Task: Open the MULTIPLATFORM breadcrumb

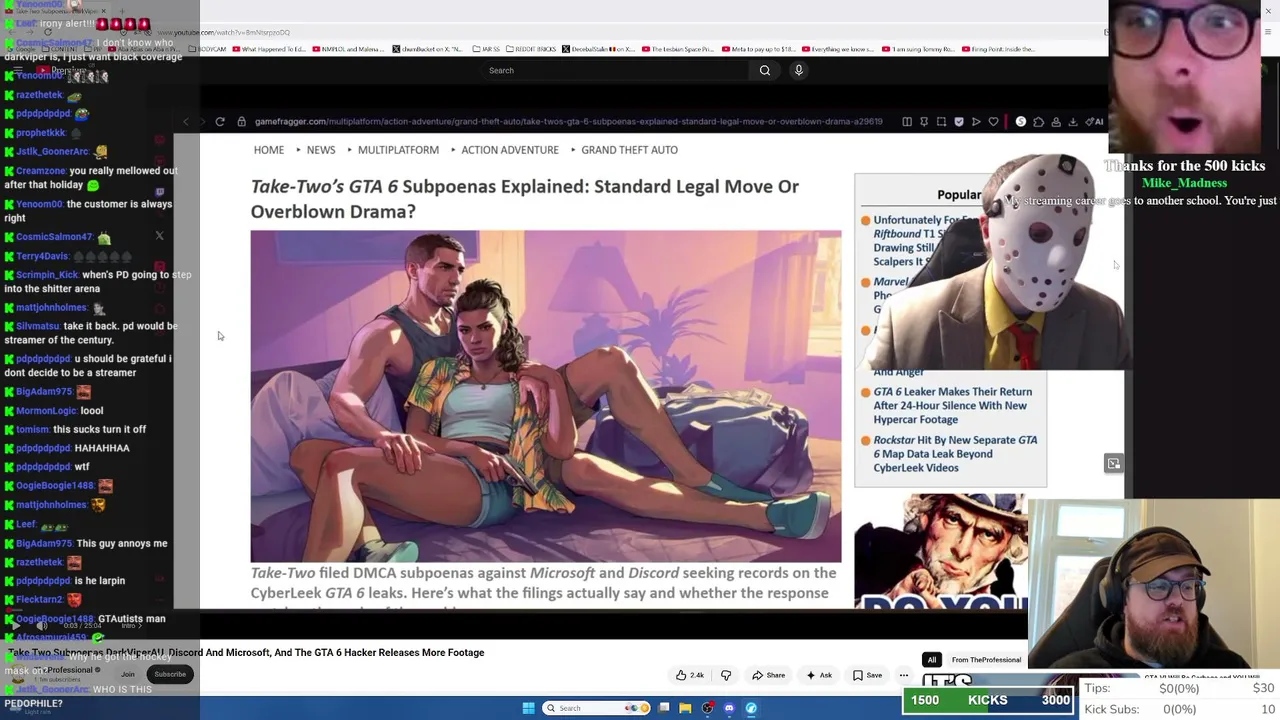Action: point(398,150)
